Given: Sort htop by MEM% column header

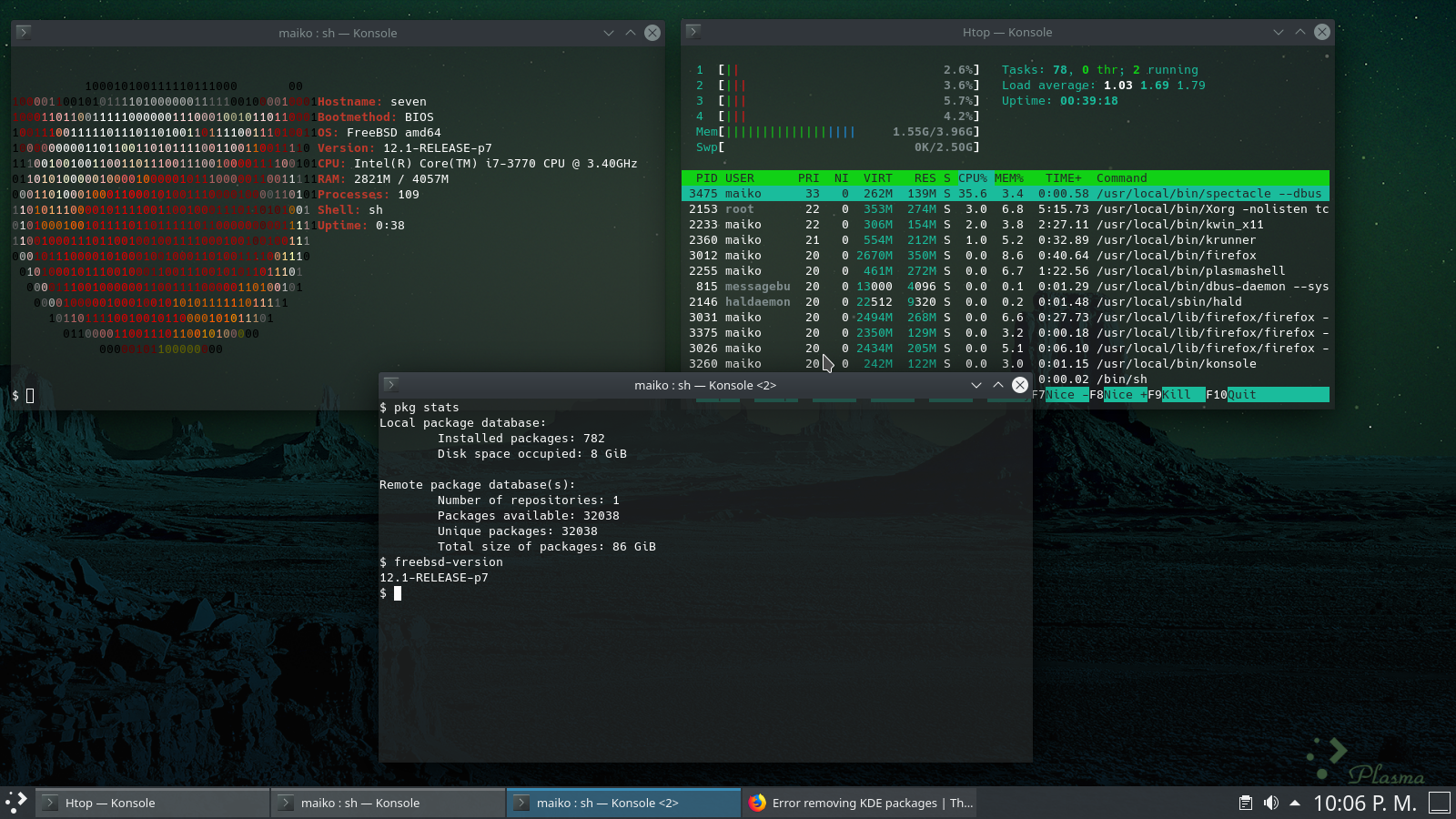Looking at the screenshot, I should coord(1009,178).
